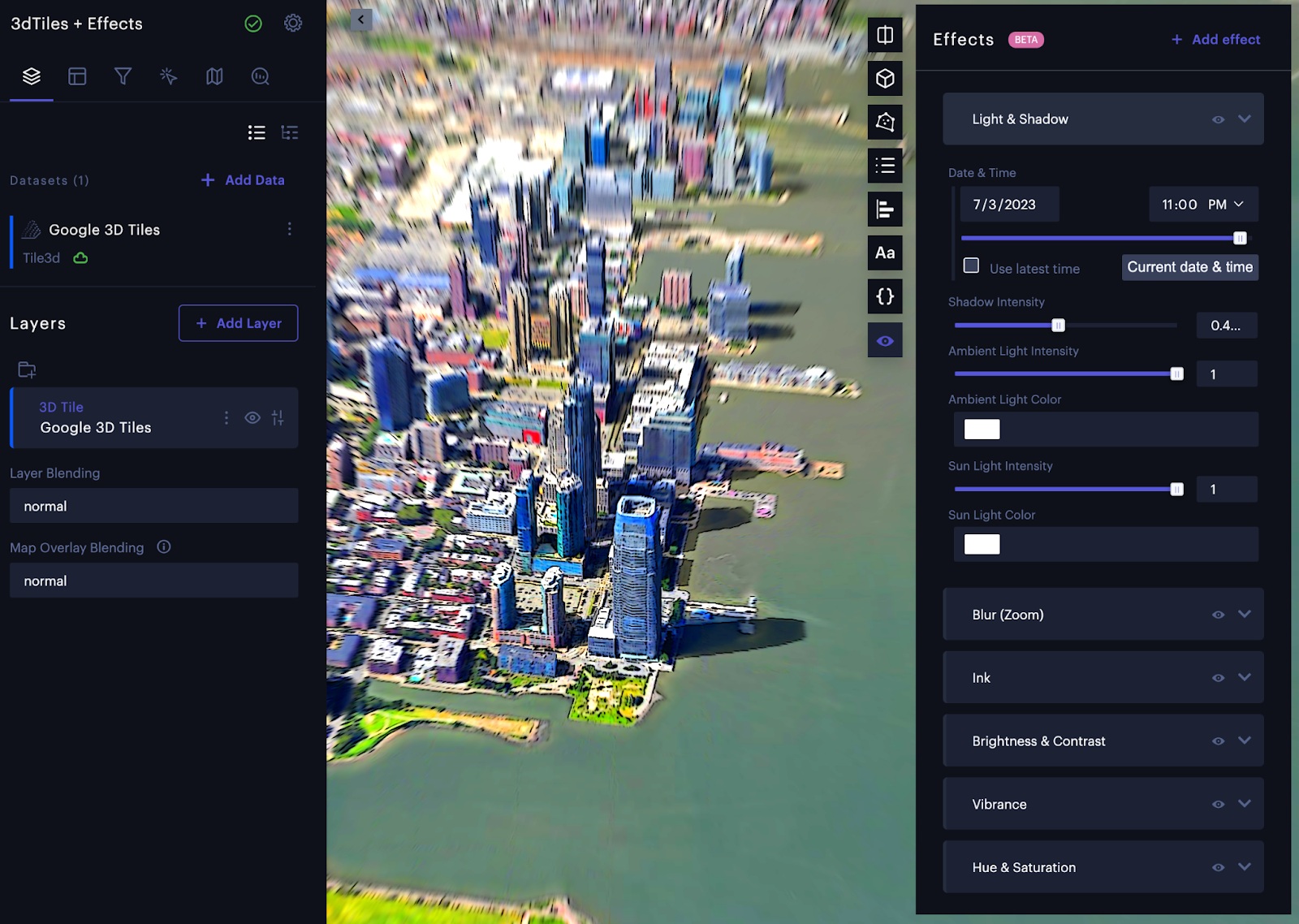This screenshot has height=924, width=1299.
Task: Select Google 3D Tiles dataset name
Action: click(104, 230)
